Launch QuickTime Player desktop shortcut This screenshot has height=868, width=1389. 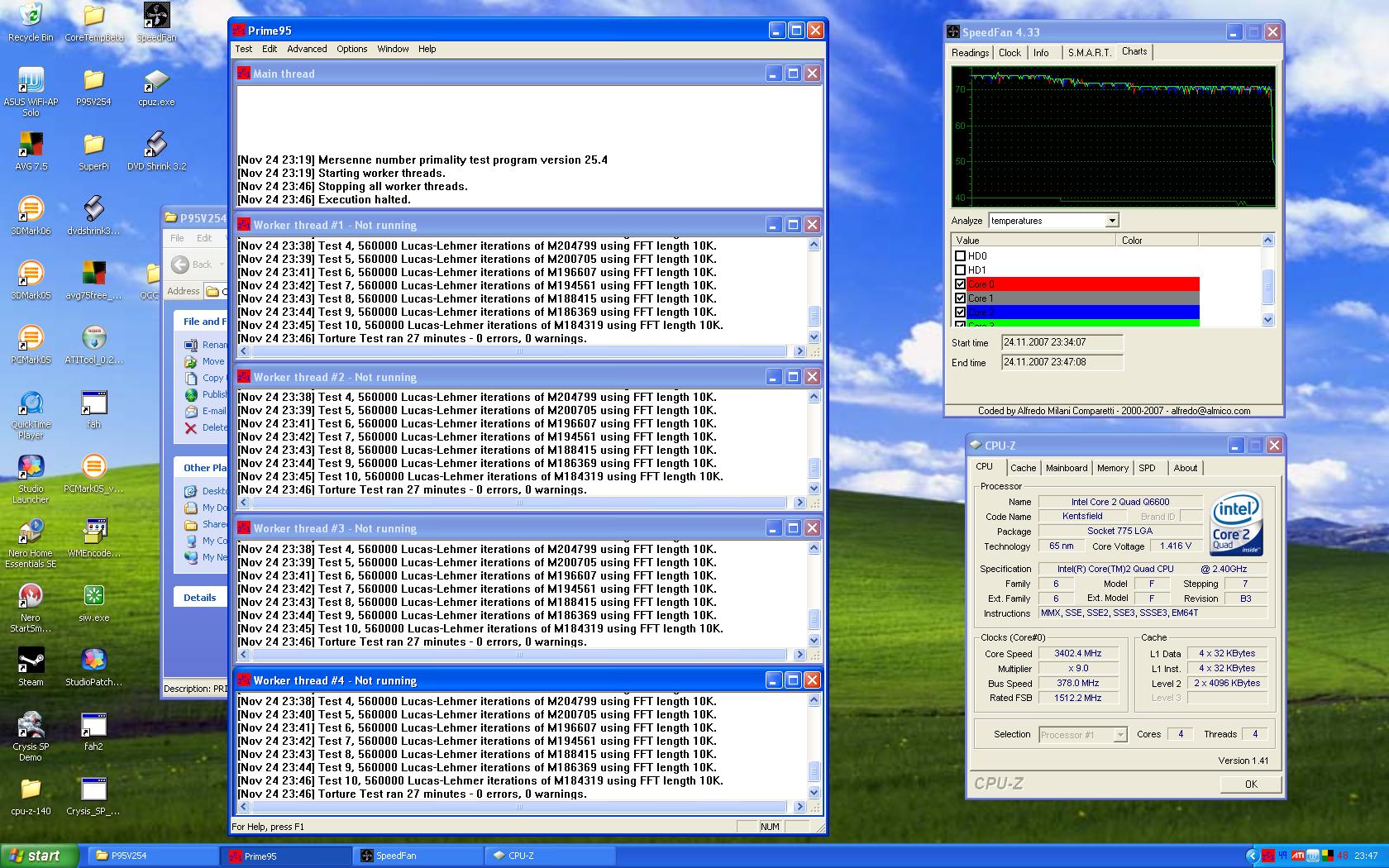31,414
